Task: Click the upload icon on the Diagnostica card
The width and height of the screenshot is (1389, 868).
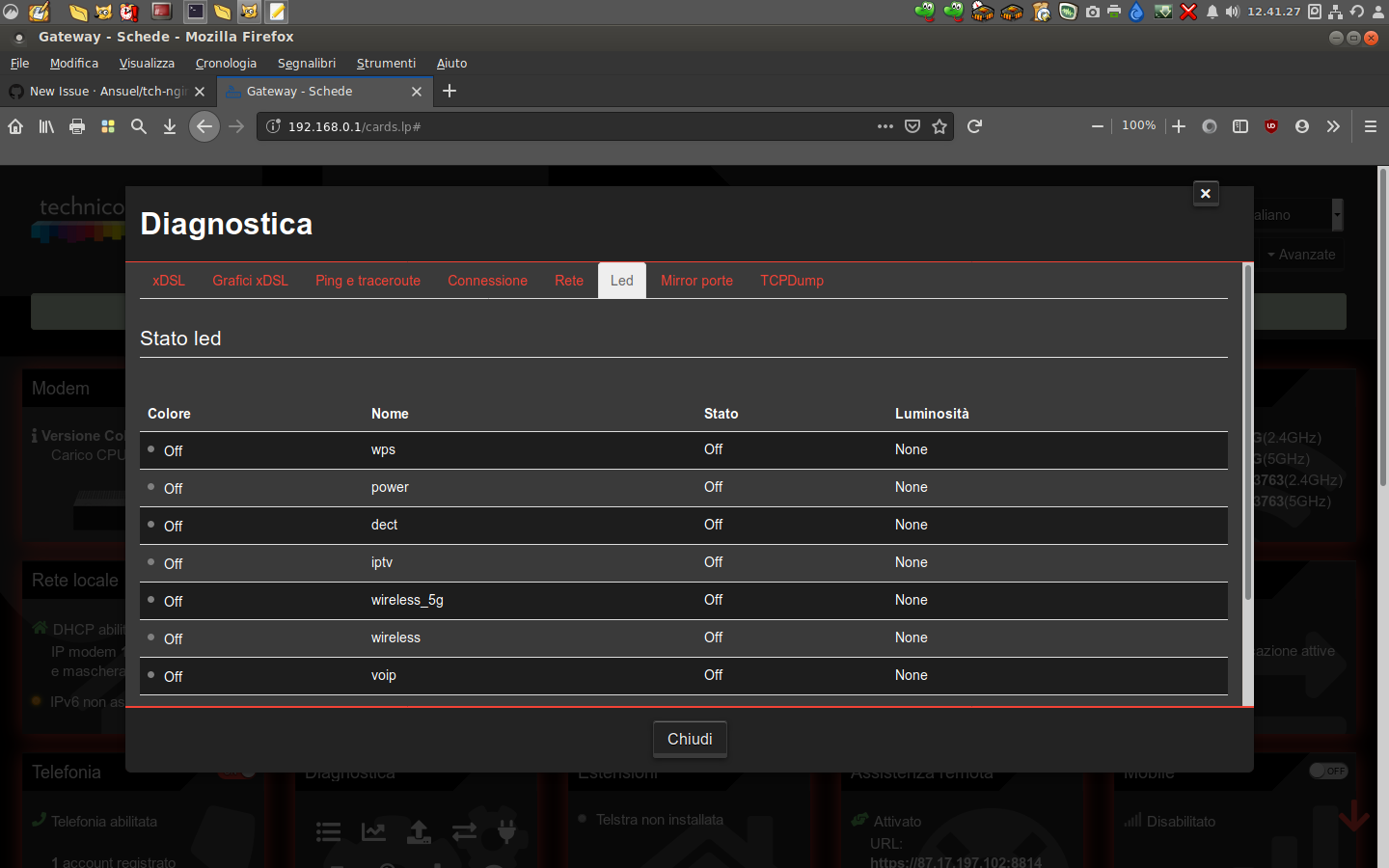Action: pyautogui.click(x=419, y=831)
